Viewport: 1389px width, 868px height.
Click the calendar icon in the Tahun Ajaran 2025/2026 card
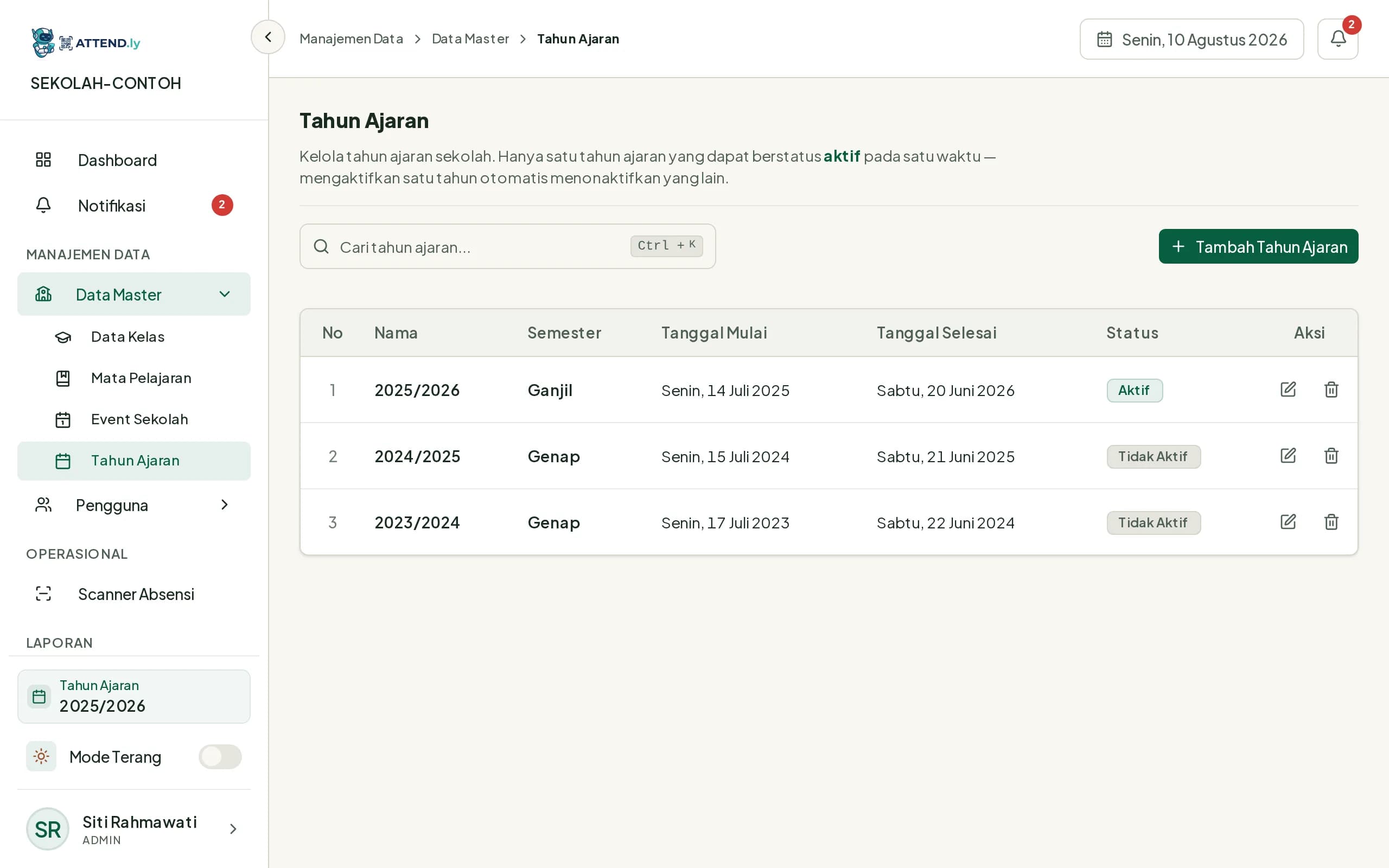click(39, 697)
